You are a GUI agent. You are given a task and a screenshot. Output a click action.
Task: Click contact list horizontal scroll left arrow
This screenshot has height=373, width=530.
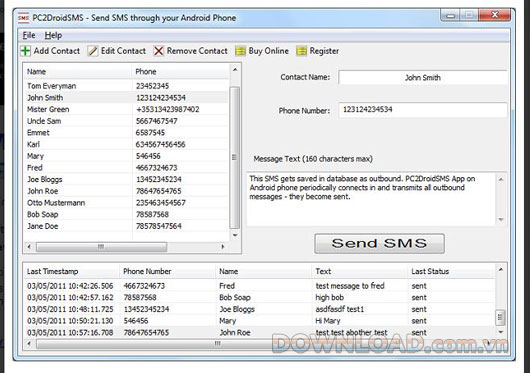(x=29, y=247)
